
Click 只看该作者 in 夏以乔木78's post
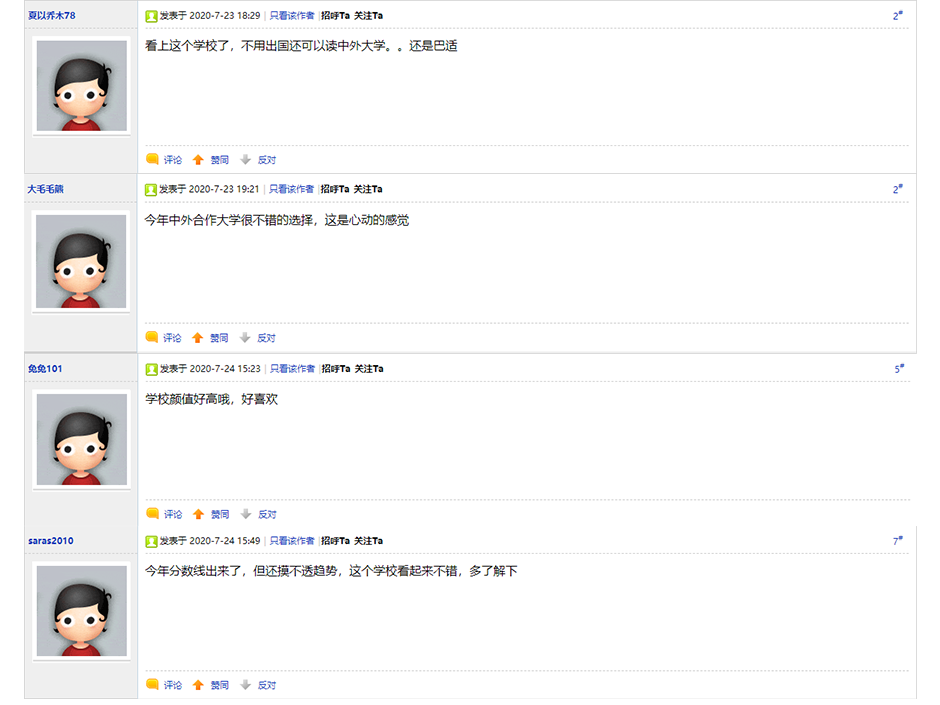[291, 16]
